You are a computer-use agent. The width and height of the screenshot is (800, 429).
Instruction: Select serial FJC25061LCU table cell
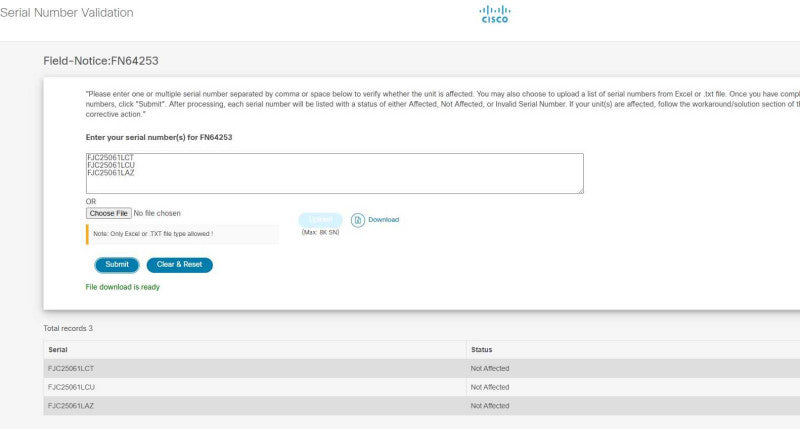click(255, 387)
